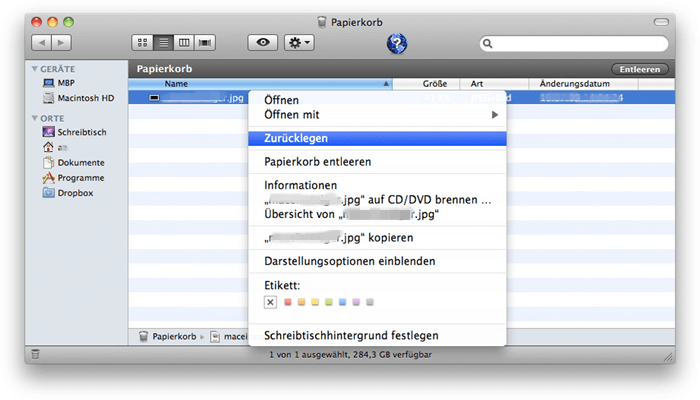Select Macintosh HD in the sidebar

[79, 98]
